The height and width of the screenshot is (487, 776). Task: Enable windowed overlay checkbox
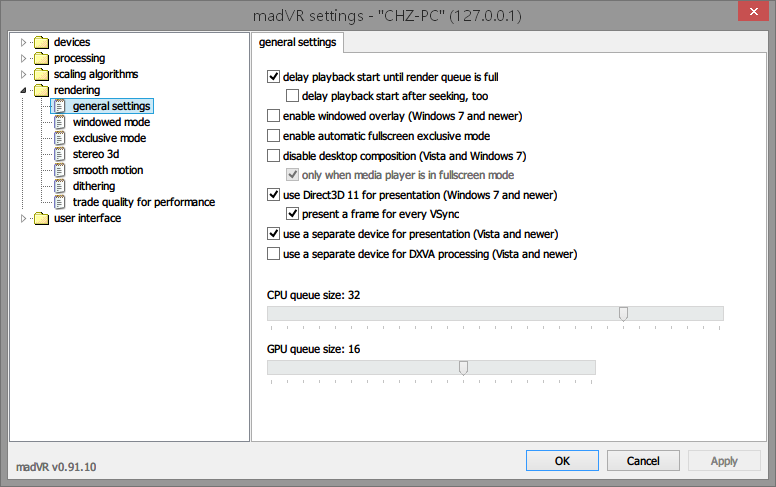coord(274,116)
